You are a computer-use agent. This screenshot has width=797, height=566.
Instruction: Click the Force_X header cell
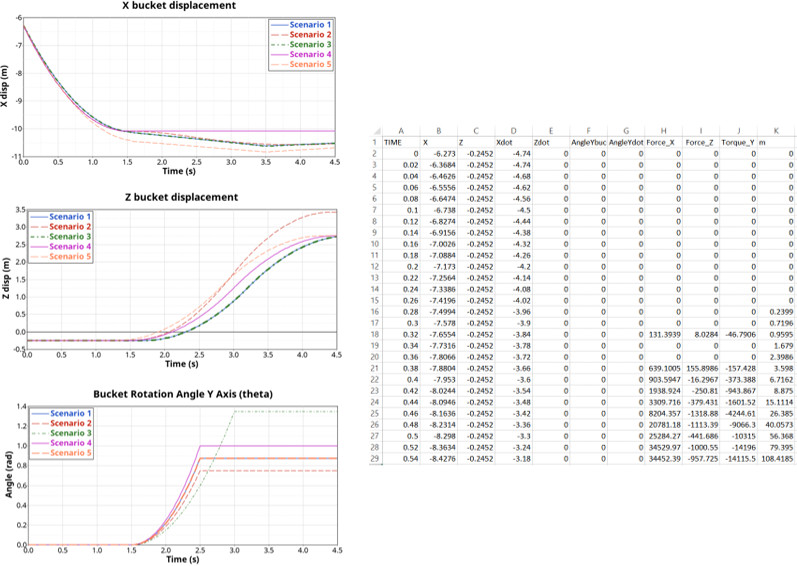point(661,141)
